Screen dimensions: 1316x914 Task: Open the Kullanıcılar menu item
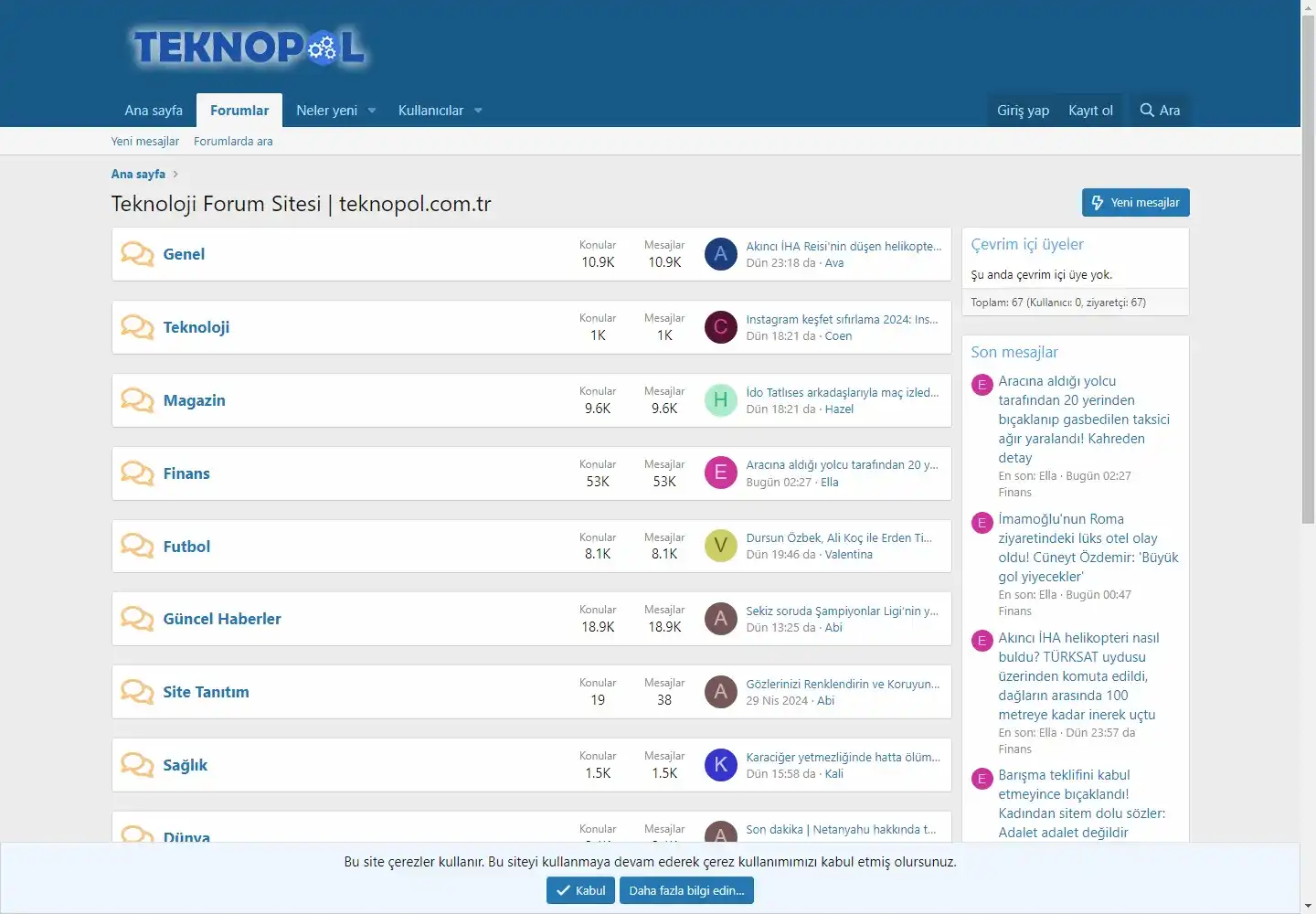[430, 111]
